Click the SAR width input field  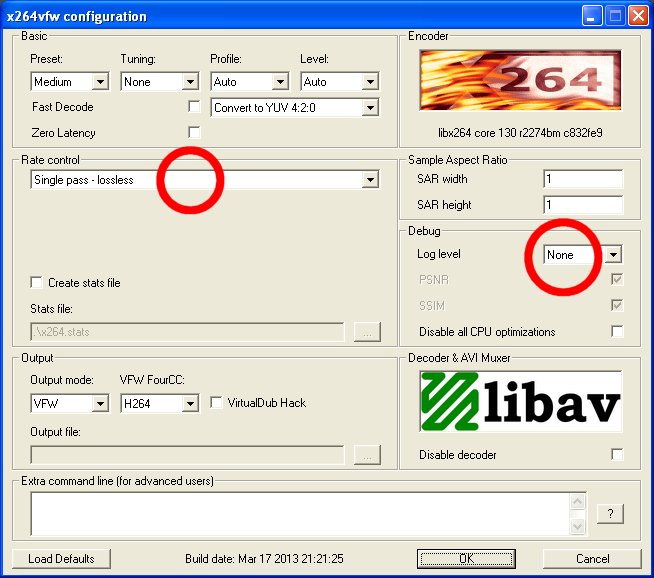[x=583, y=179]
